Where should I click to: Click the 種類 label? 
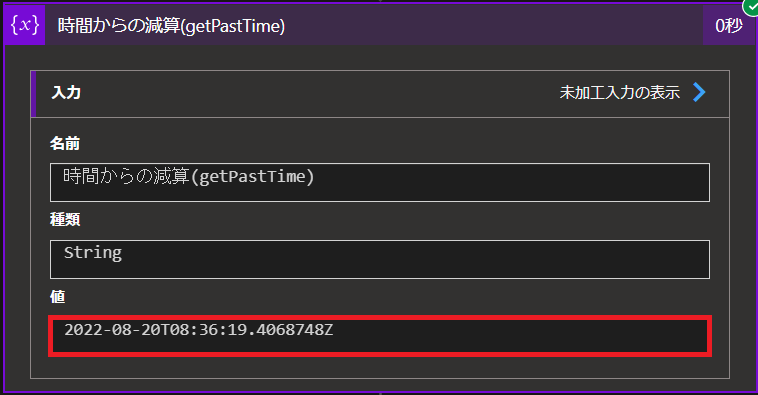click(x=65, y=220)
